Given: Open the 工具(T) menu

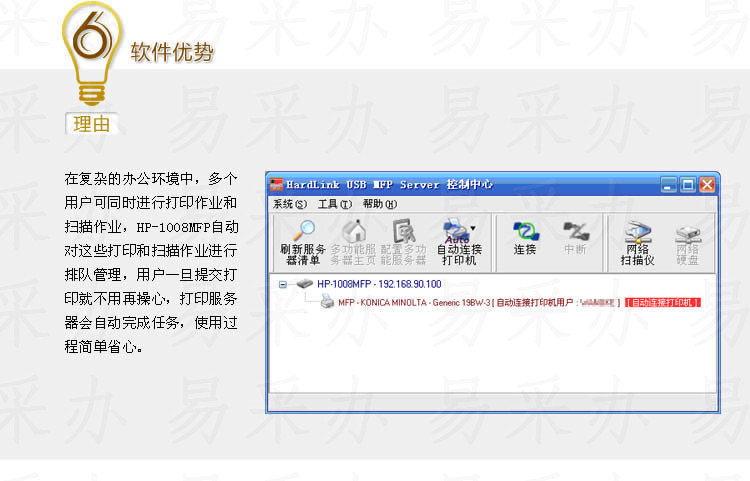Looking at the screenshot, I should [x=335, y=204].
